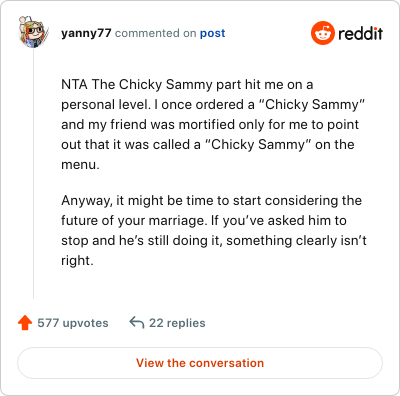This screenshot has height=396, width=400.
Task: Click the first comment paragraph about Chicky Sammy
Action: point(213,124)
